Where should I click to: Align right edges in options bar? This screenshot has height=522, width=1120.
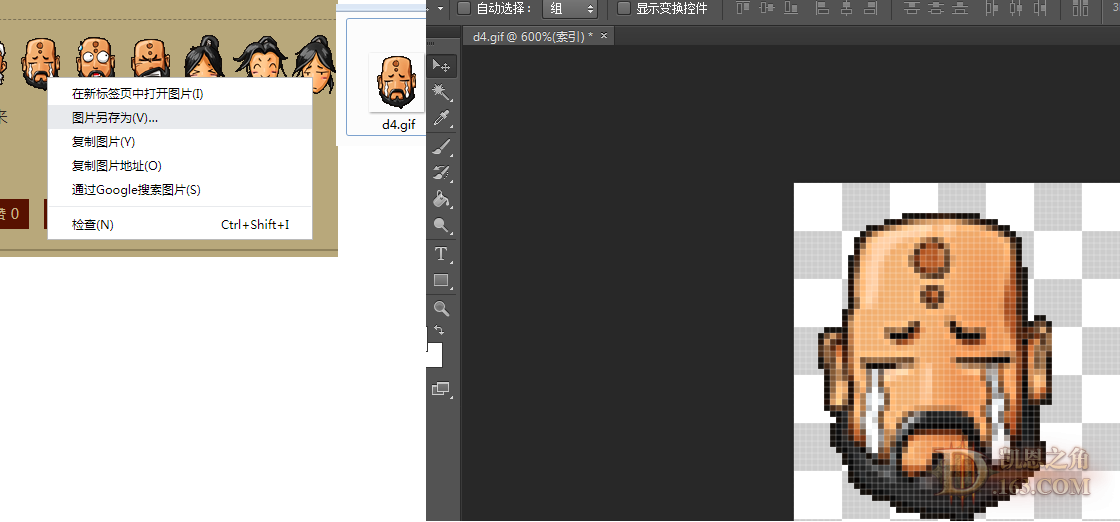(x=870, y=9)
